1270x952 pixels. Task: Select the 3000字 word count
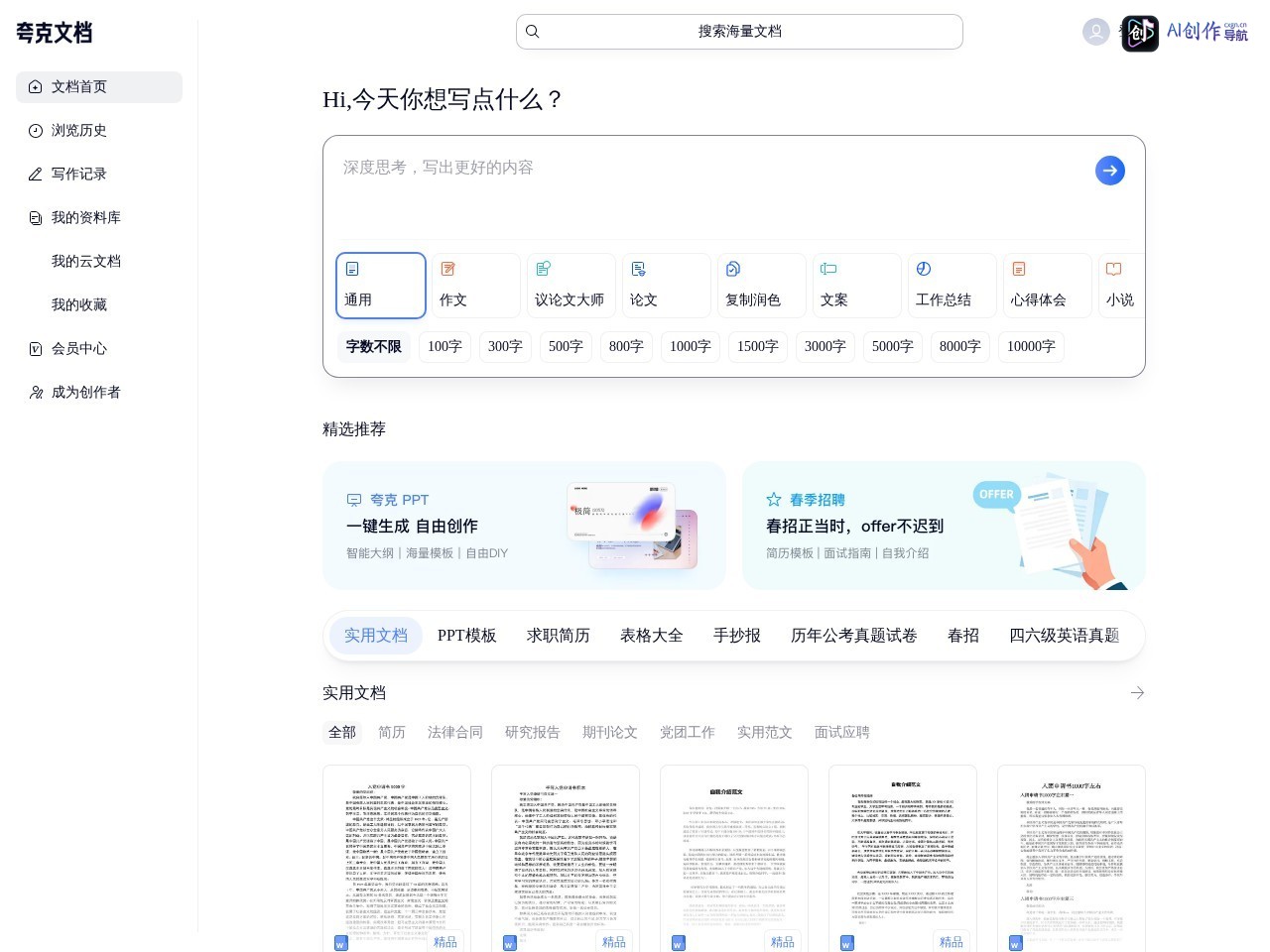pos(825,346)
